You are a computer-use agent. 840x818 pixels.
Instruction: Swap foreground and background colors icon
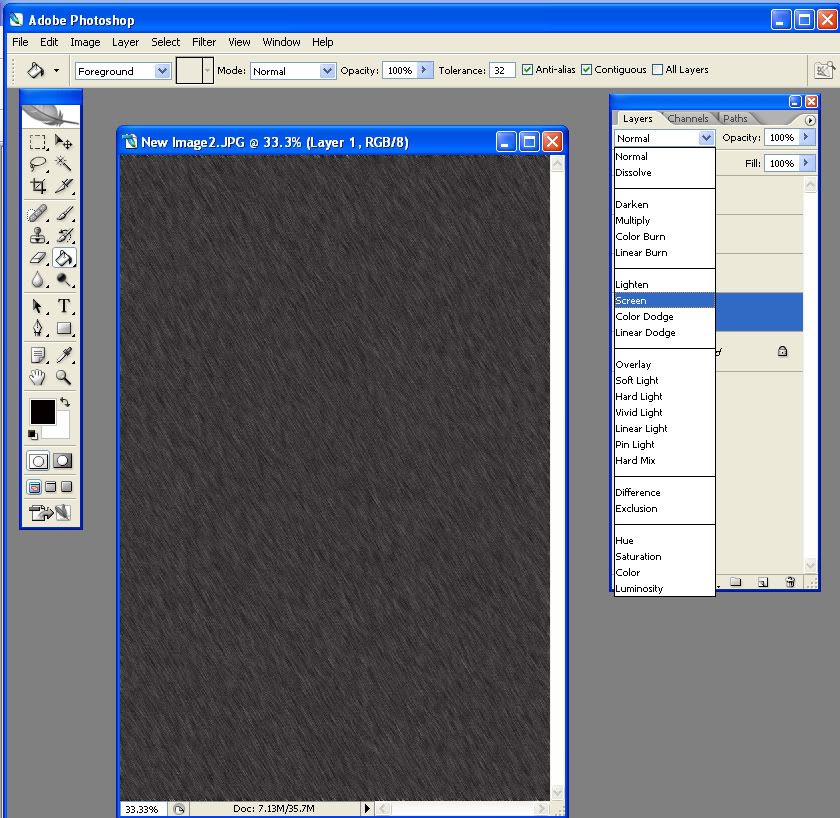coord(65,402)
